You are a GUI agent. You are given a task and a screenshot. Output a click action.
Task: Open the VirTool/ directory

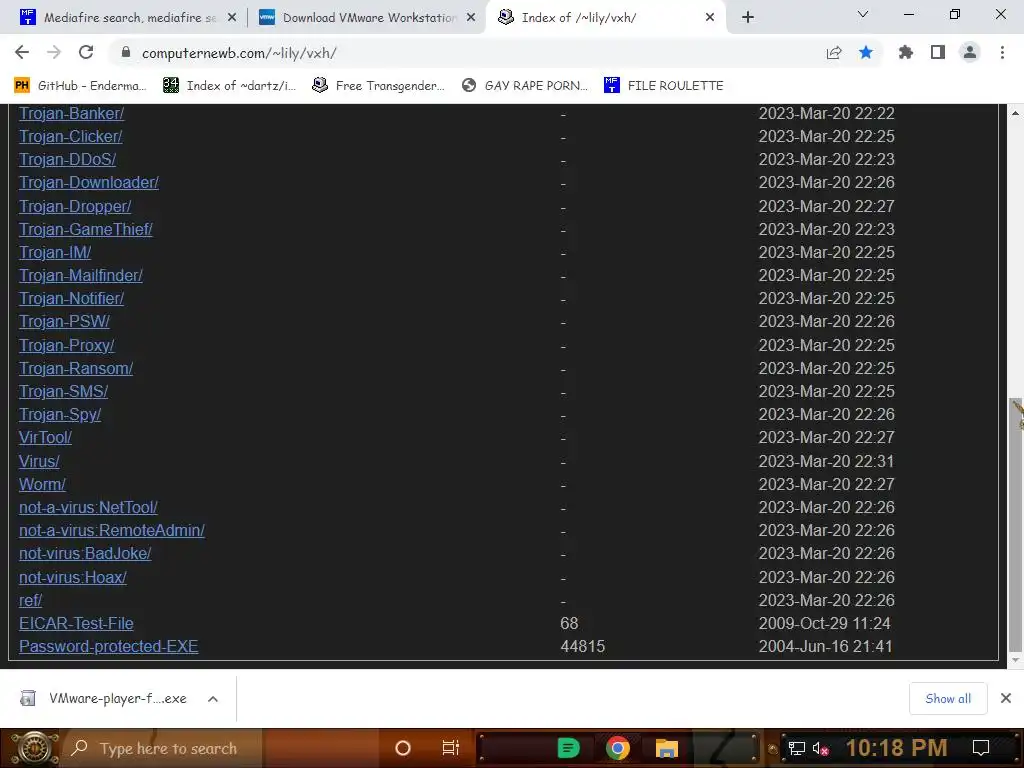tap(45, 437)
